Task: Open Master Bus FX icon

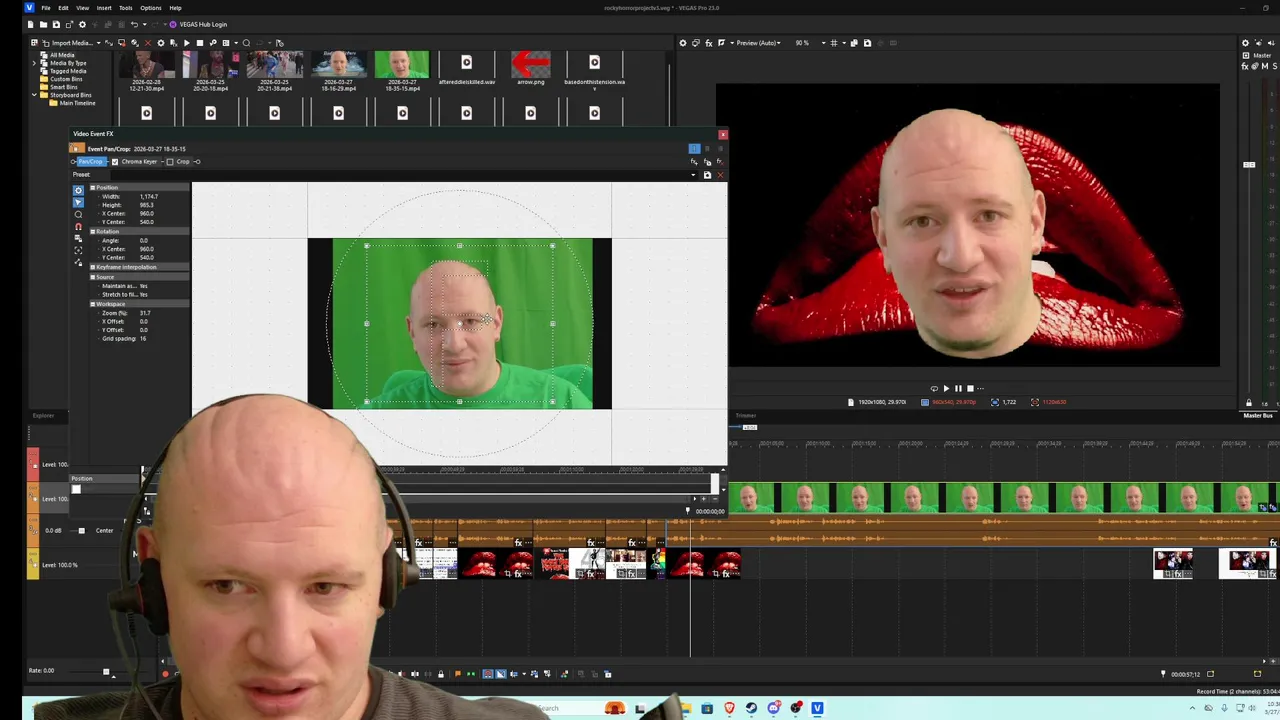Action: click(1245, 66)
